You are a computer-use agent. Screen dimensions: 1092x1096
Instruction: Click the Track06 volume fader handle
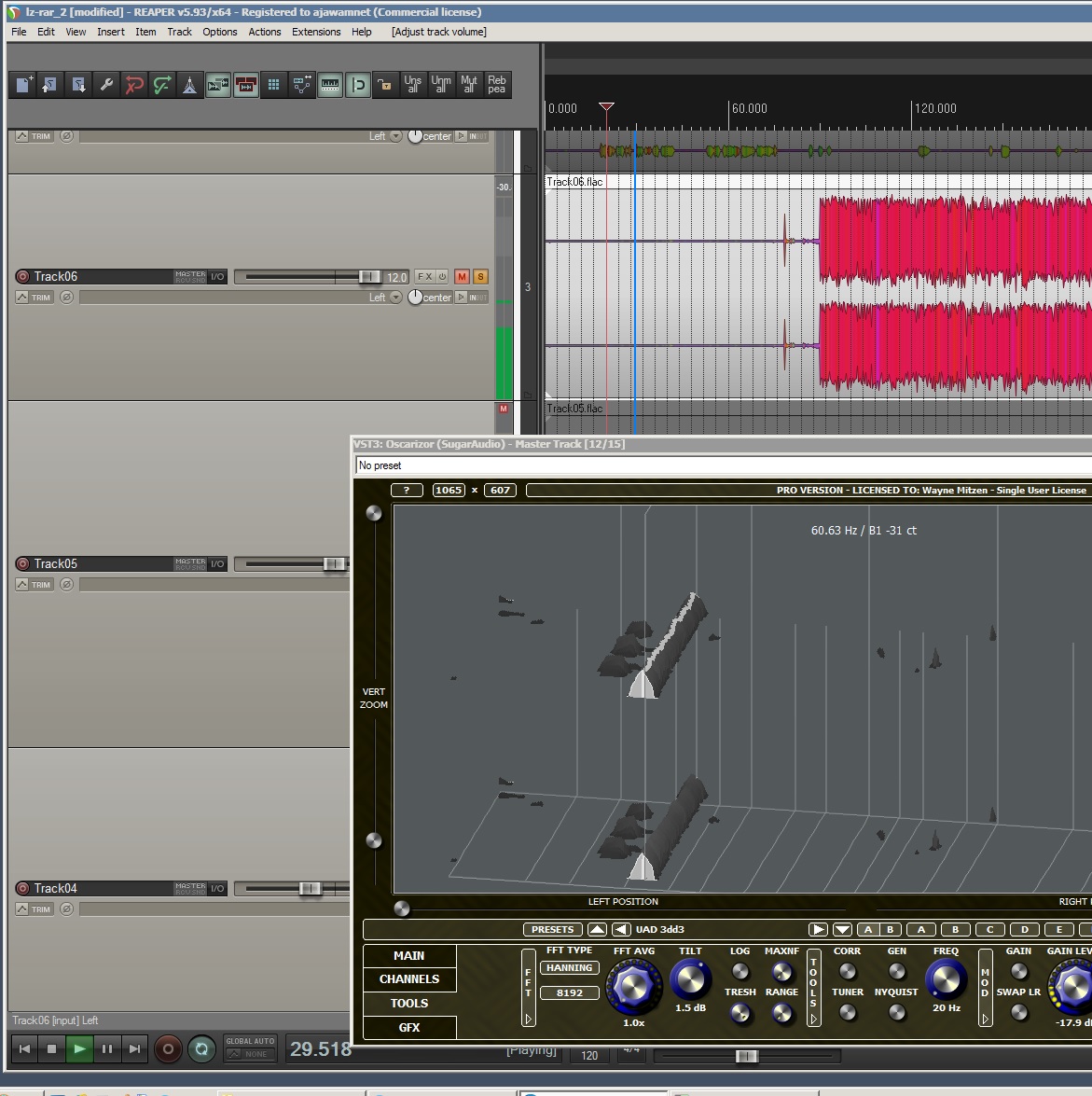point(369,277)
